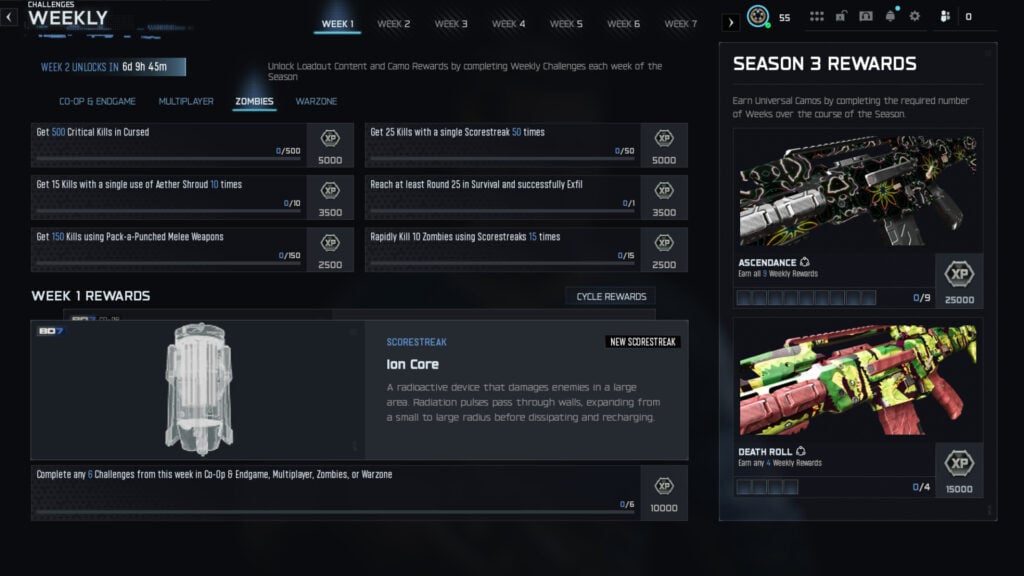Show more weeks with right chevron

(x=731, y=23)
